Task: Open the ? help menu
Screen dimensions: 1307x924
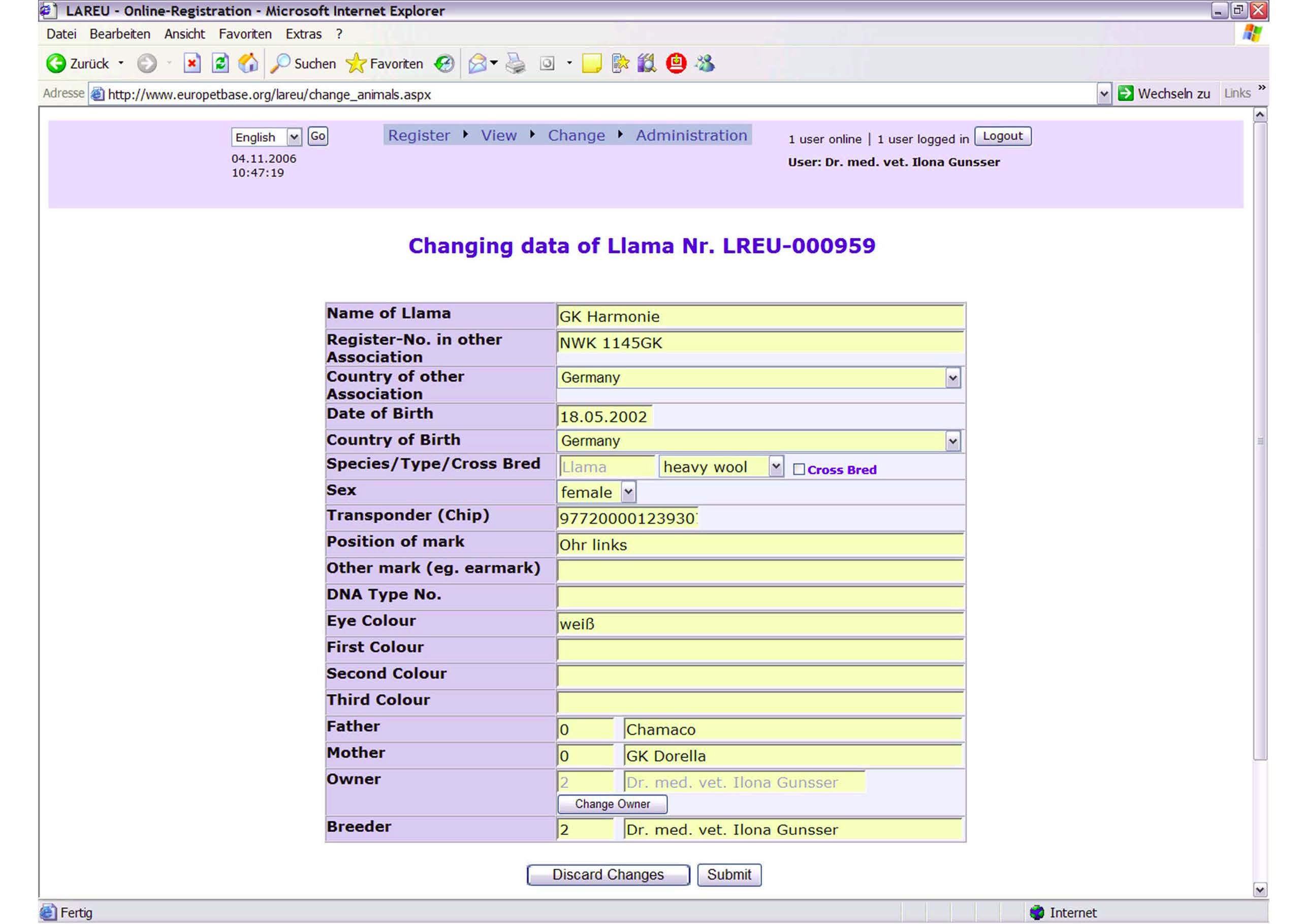Action: 339,34
